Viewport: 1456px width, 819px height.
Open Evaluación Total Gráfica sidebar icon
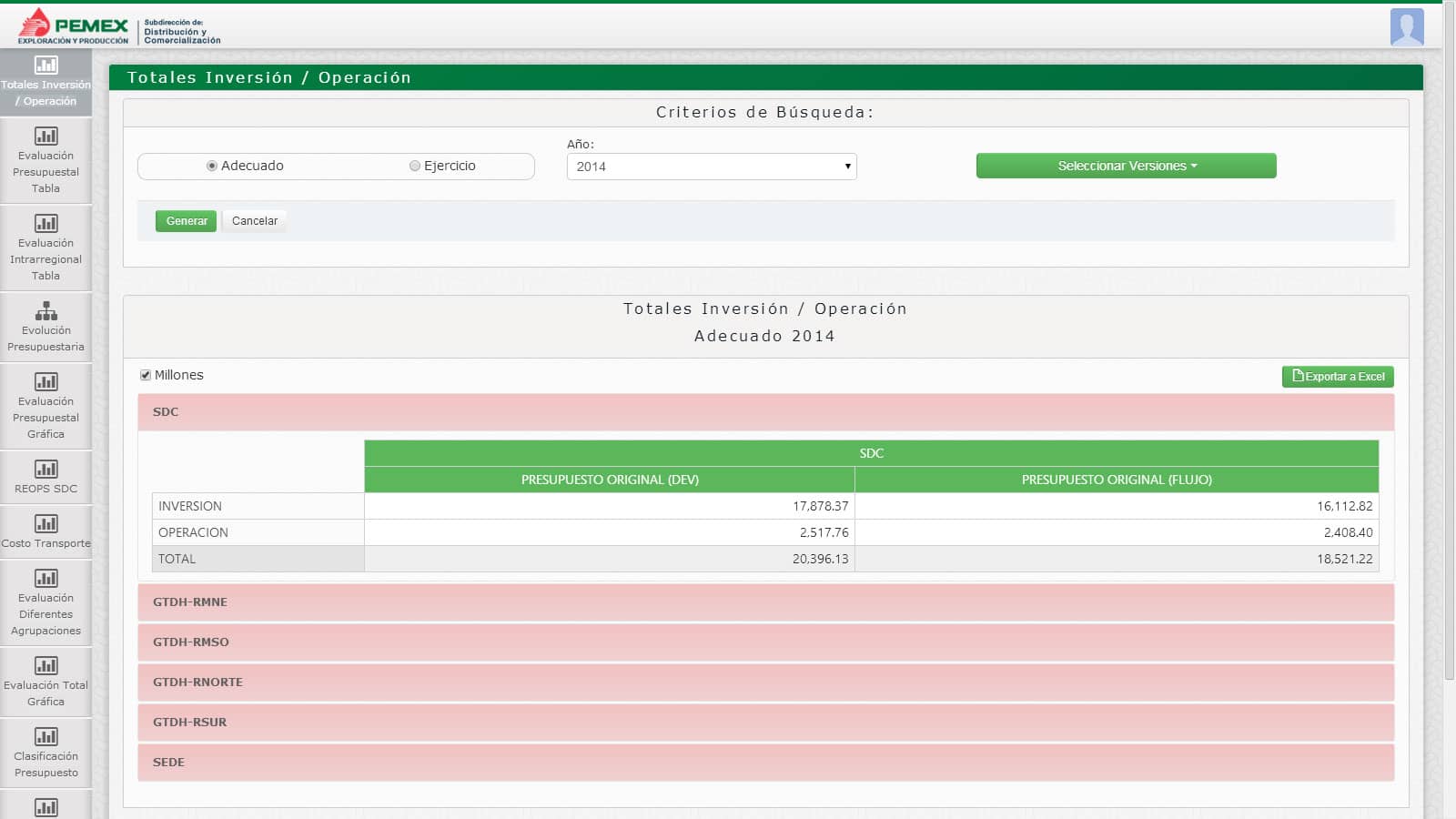(45, 666)
